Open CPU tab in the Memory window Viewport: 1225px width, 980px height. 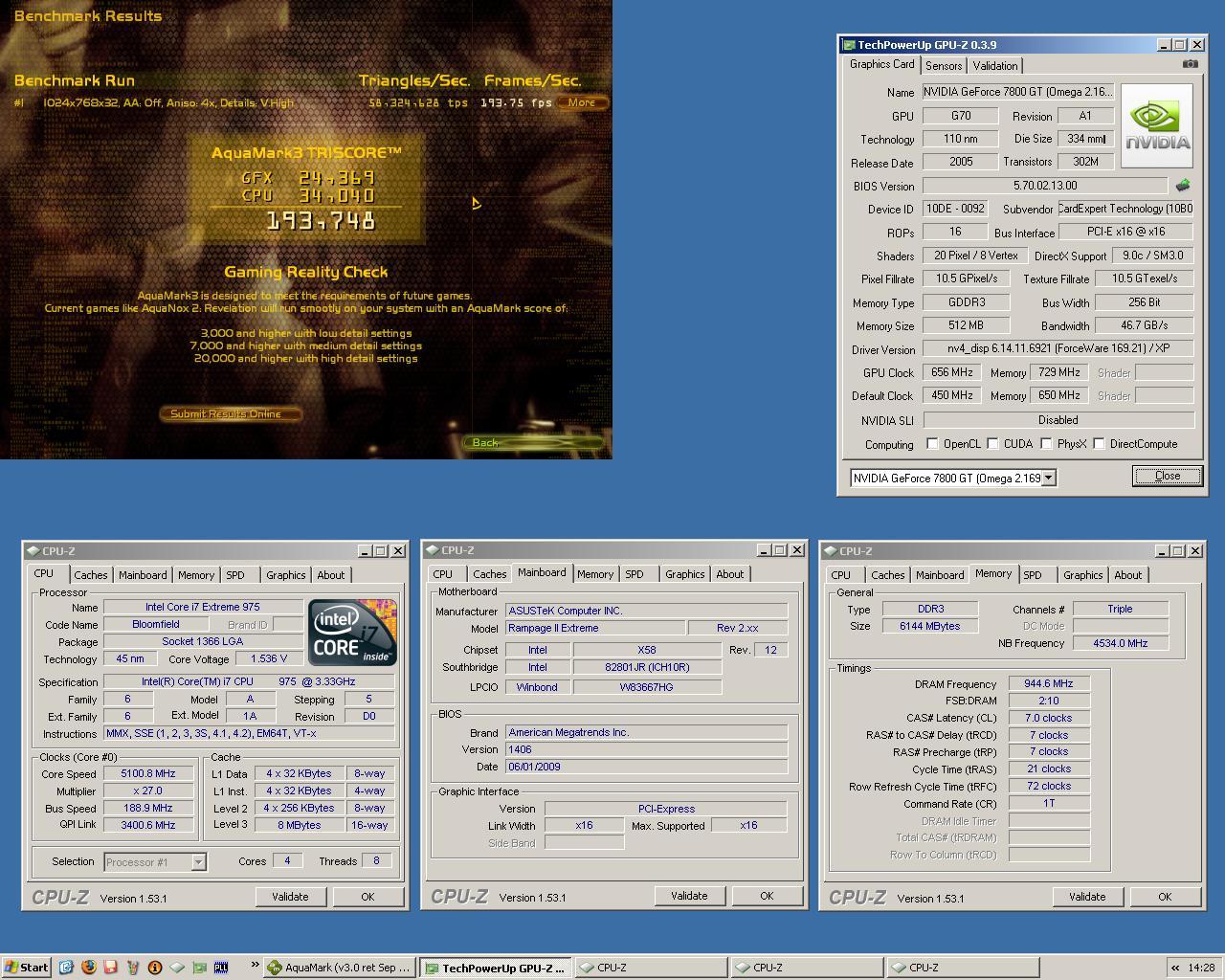coord(841,575)
